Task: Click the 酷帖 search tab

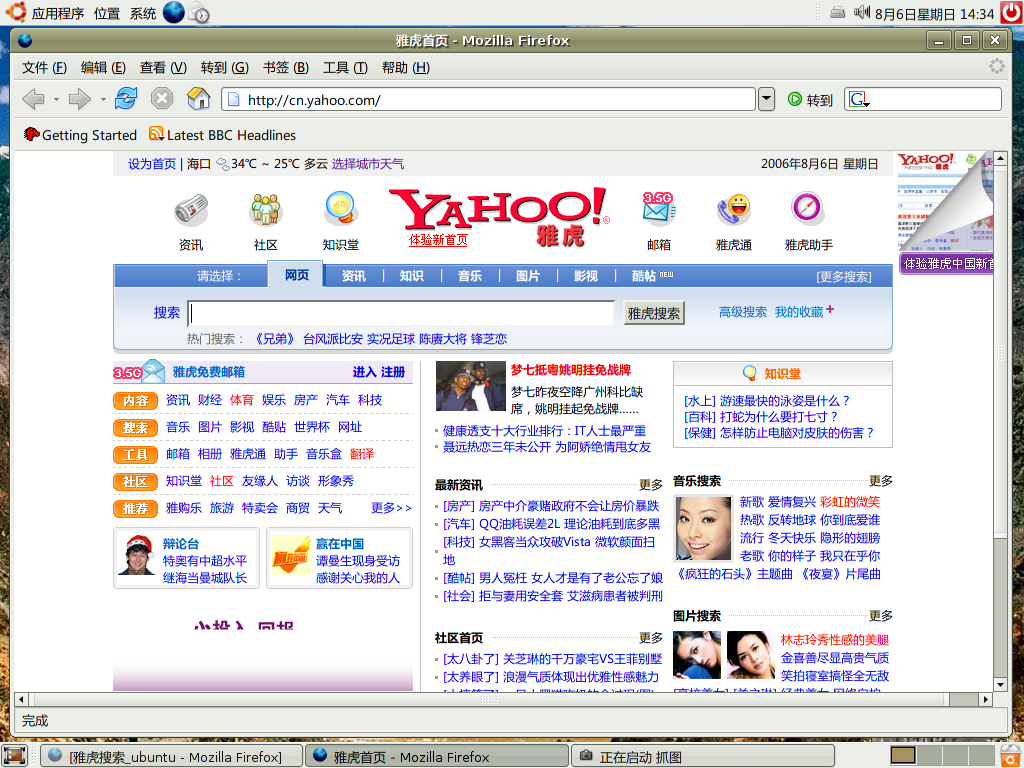Action: (x=643, y=276)
